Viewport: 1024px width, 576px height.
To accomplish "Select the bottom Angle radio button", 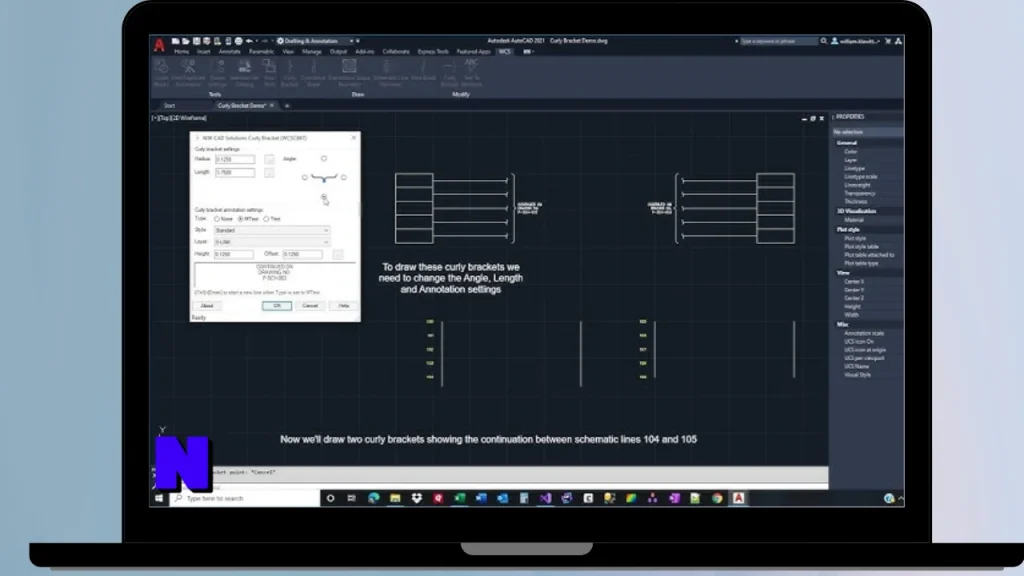I will (x=324, y=197).
